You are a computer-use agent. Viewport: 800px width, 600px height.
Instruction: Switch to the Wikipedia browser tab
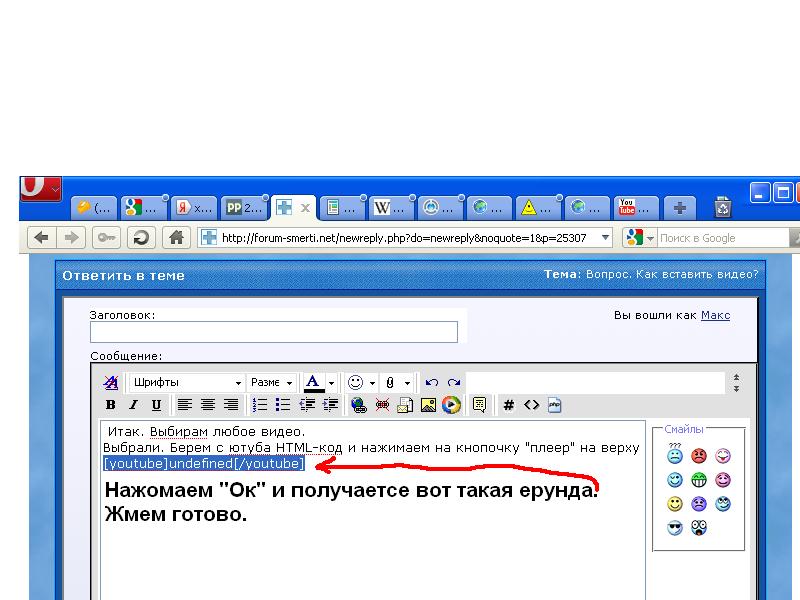point(392,208)
